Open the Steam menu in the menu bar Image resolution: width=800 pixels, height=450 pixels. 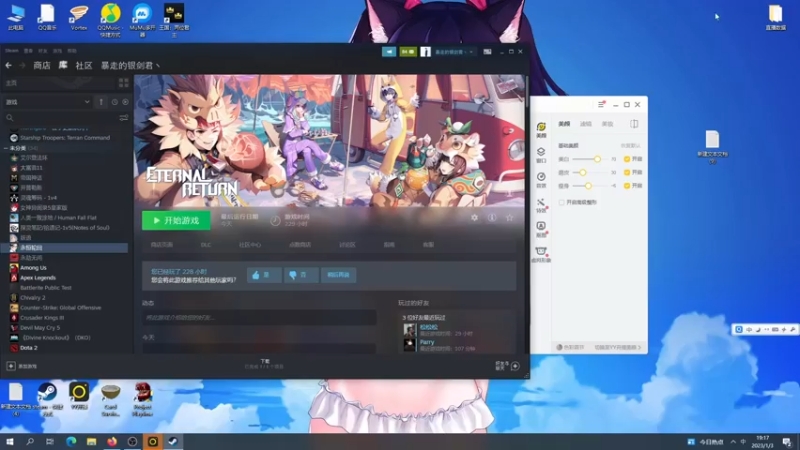(12, 51)
